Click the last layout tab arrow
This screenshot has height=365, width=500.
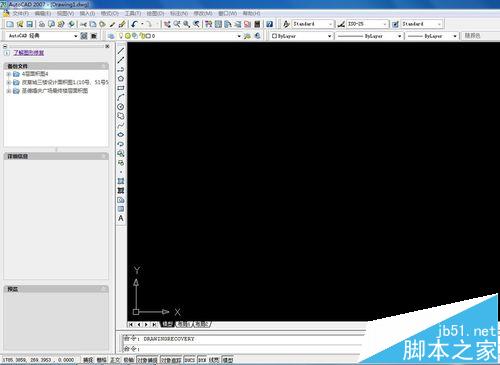(x=154, y=324)
